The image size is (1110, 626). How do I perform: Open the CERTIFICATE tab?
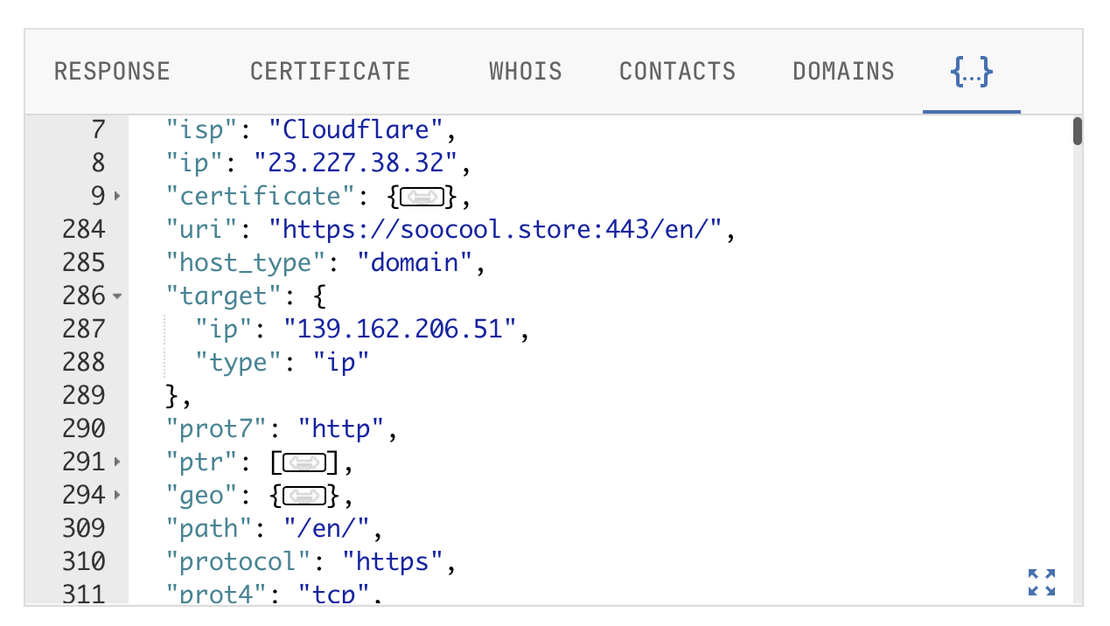[330, 72]
